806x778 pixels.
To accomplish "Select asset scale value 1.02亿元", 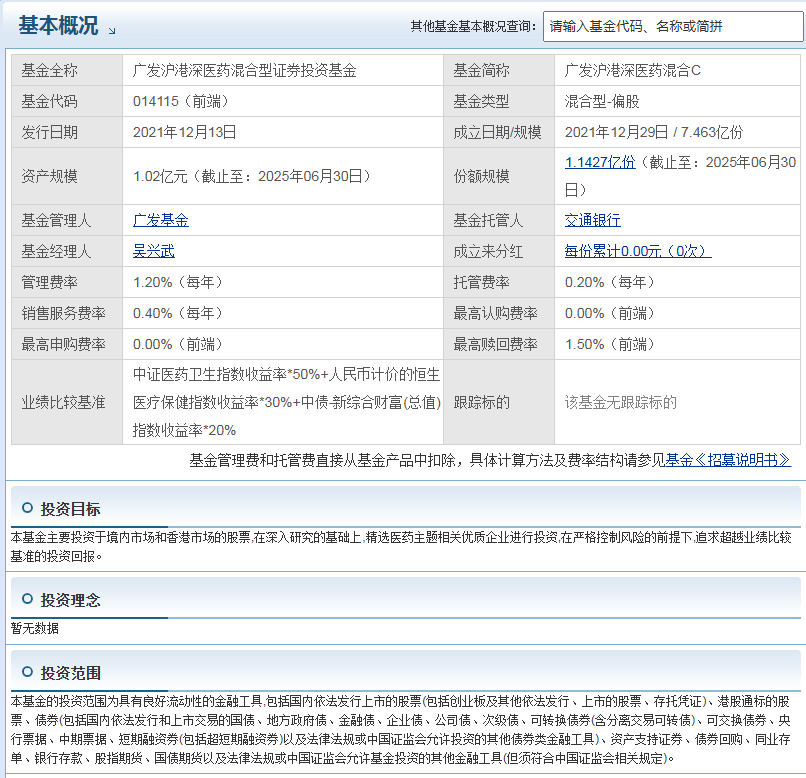I will point(160,176).
